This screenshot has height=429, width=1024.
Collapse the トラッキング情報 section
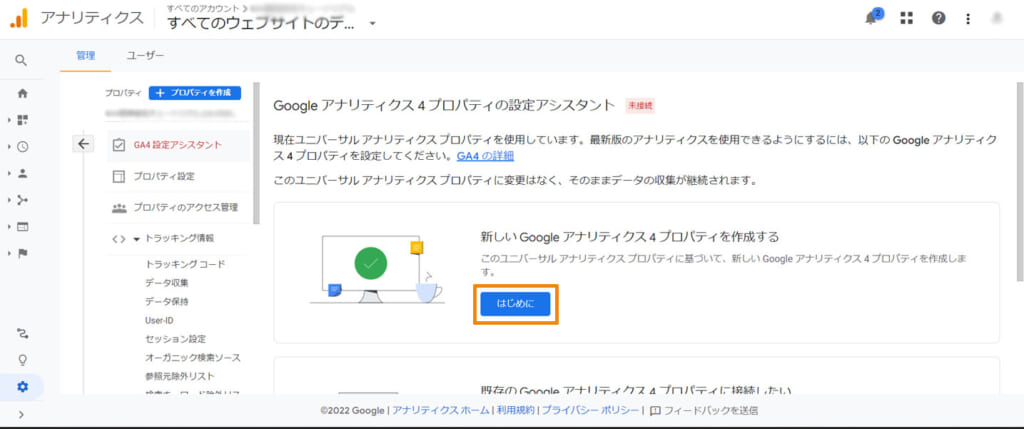point(136,239)
